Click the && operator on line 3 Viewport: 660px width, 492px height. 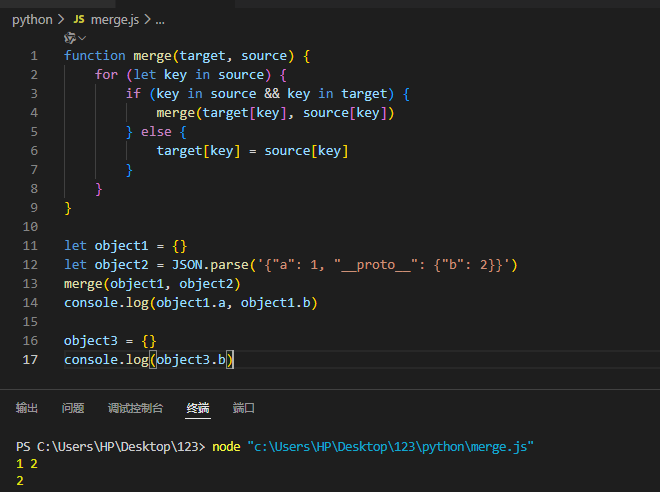[271, 93]
